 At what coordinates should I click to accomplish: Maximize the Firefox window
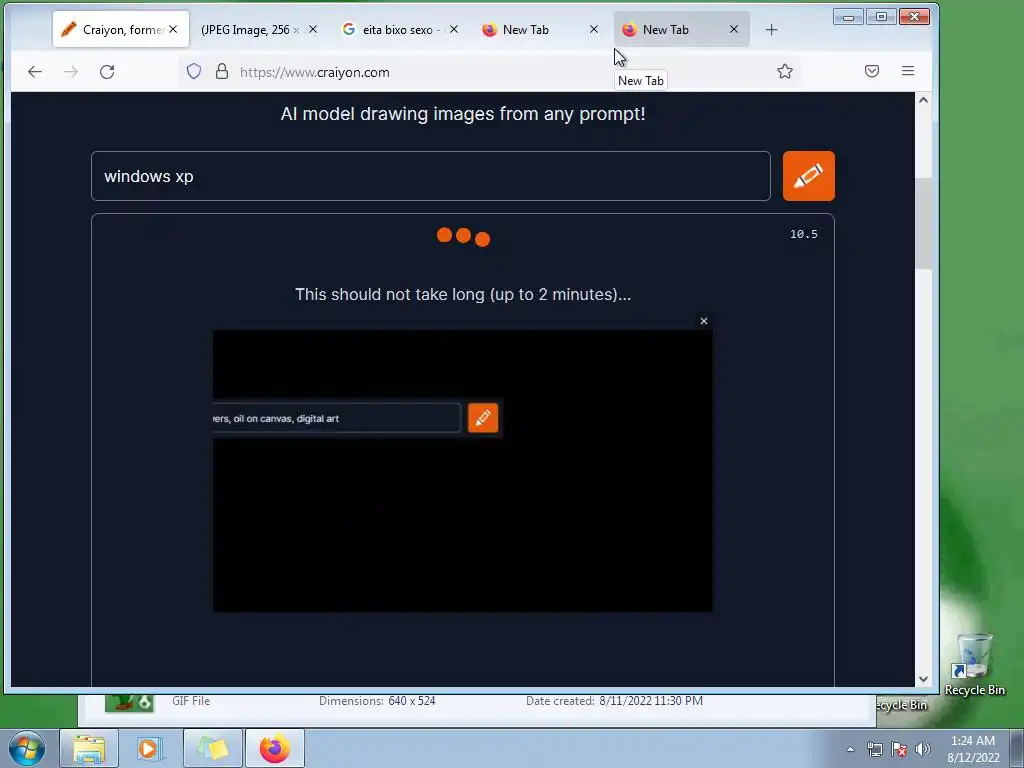pos(881,17)
